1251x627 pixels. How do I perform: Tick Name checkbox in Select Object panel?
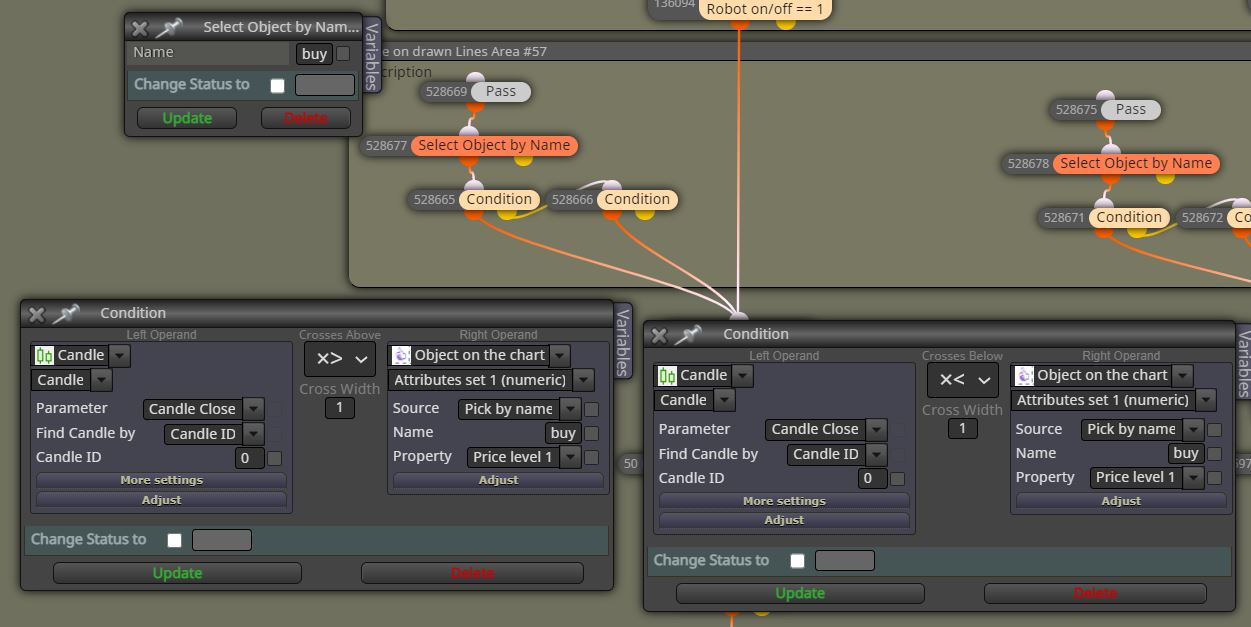tap(343, 54)
